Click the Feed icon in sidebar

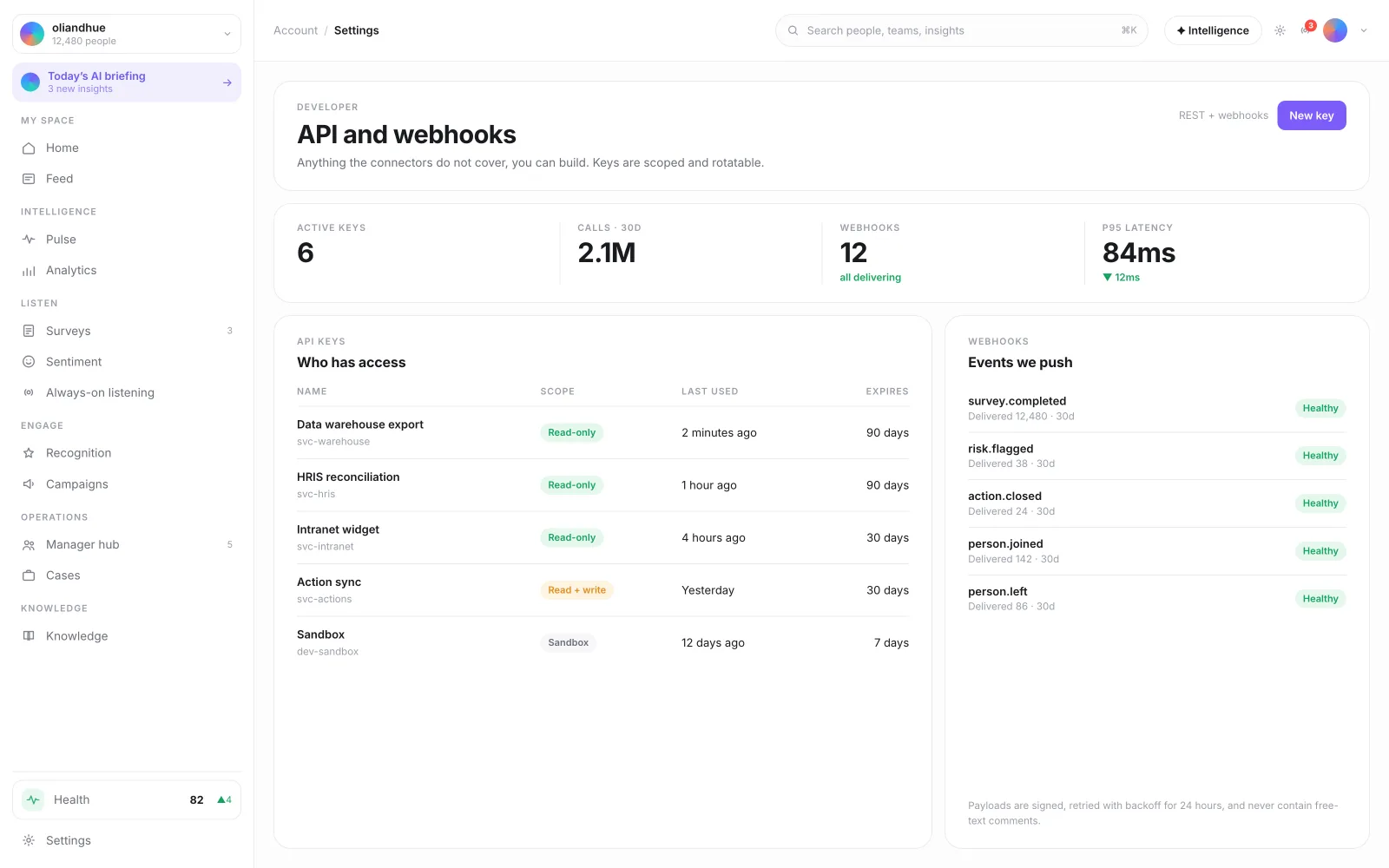tap(29, 179)
